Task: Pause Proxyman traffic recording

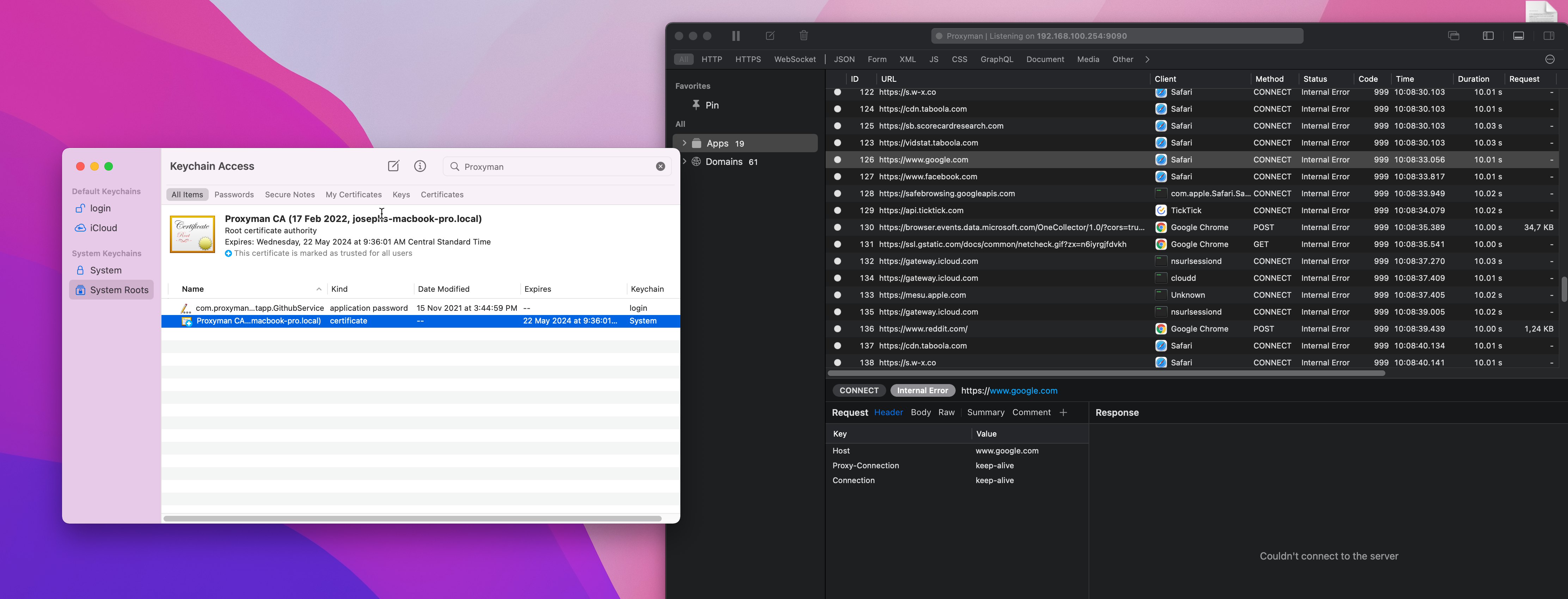Action: click(x=736, y=36)
